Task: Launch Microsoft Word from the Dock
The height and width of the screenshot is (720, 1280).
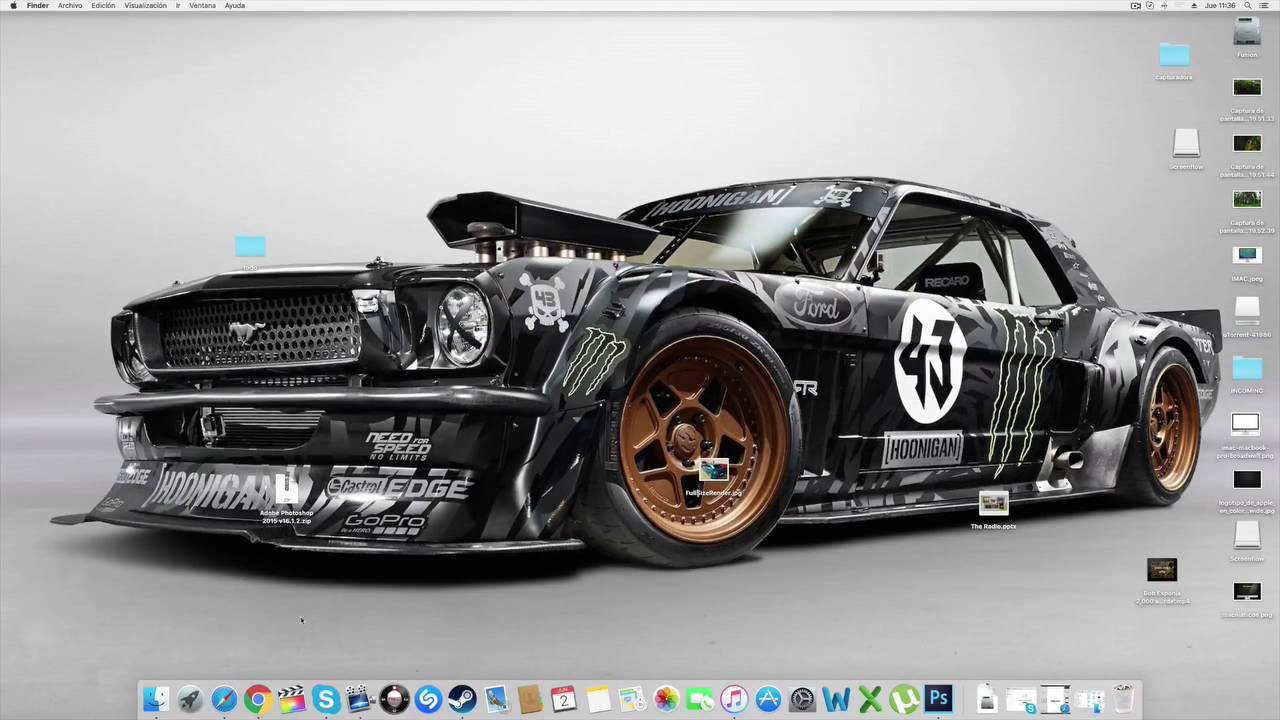Action: [836, 699]
